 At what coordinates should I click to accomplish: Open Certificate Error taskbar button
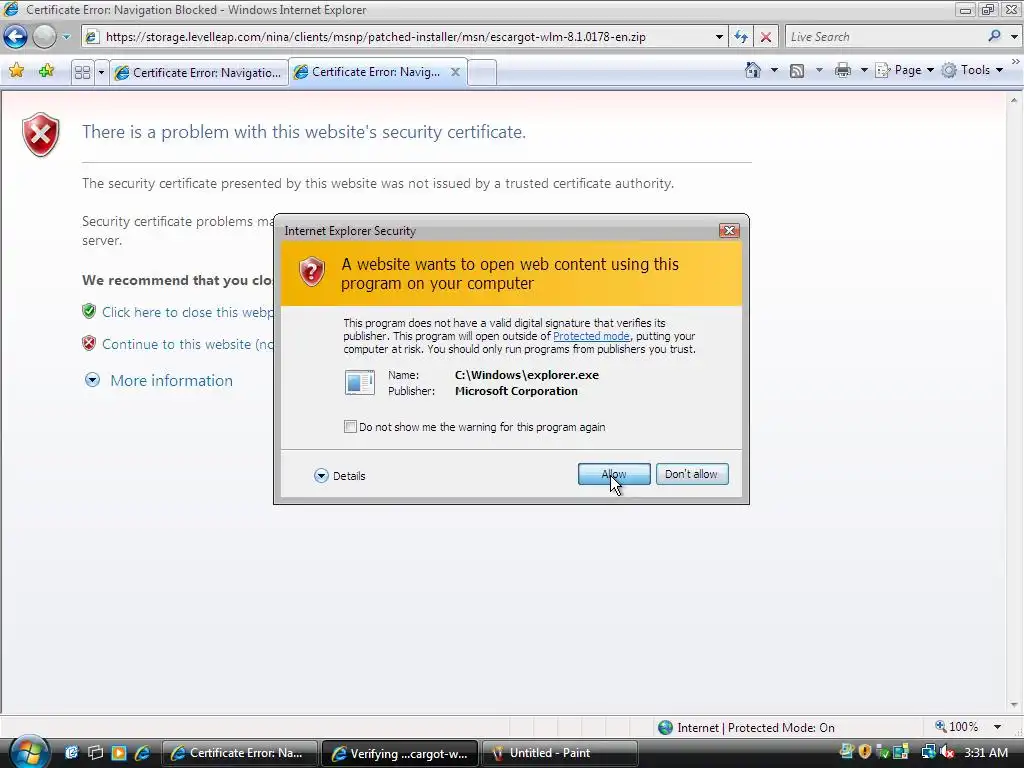238,753
